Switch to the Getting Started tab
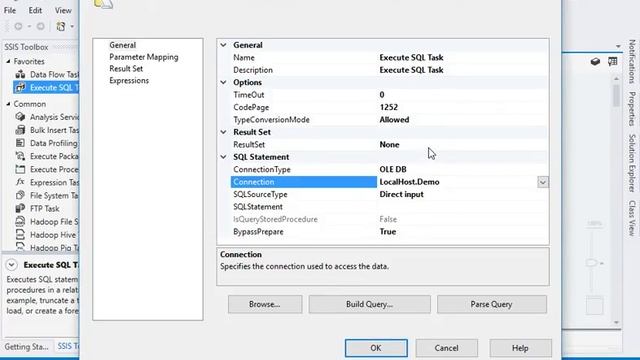This screenshot has height=360, width=640. [x=27, y=347]
